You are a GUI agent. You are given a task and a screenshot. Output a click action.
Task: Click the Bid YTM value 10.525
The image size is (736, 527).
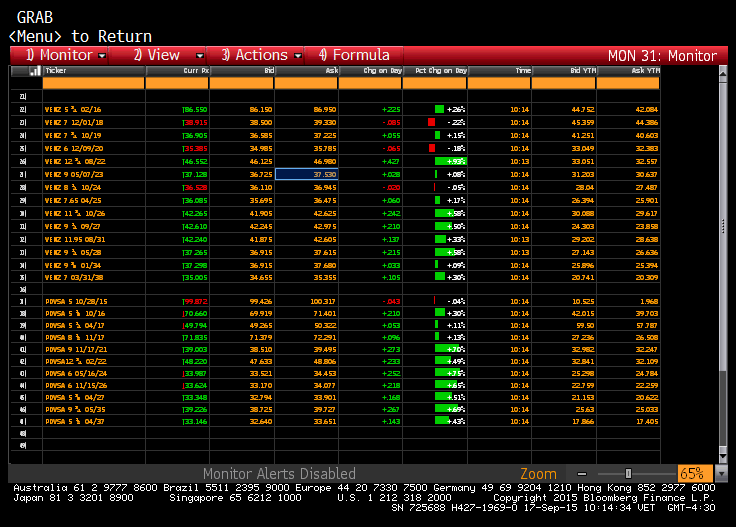point(583,301)
